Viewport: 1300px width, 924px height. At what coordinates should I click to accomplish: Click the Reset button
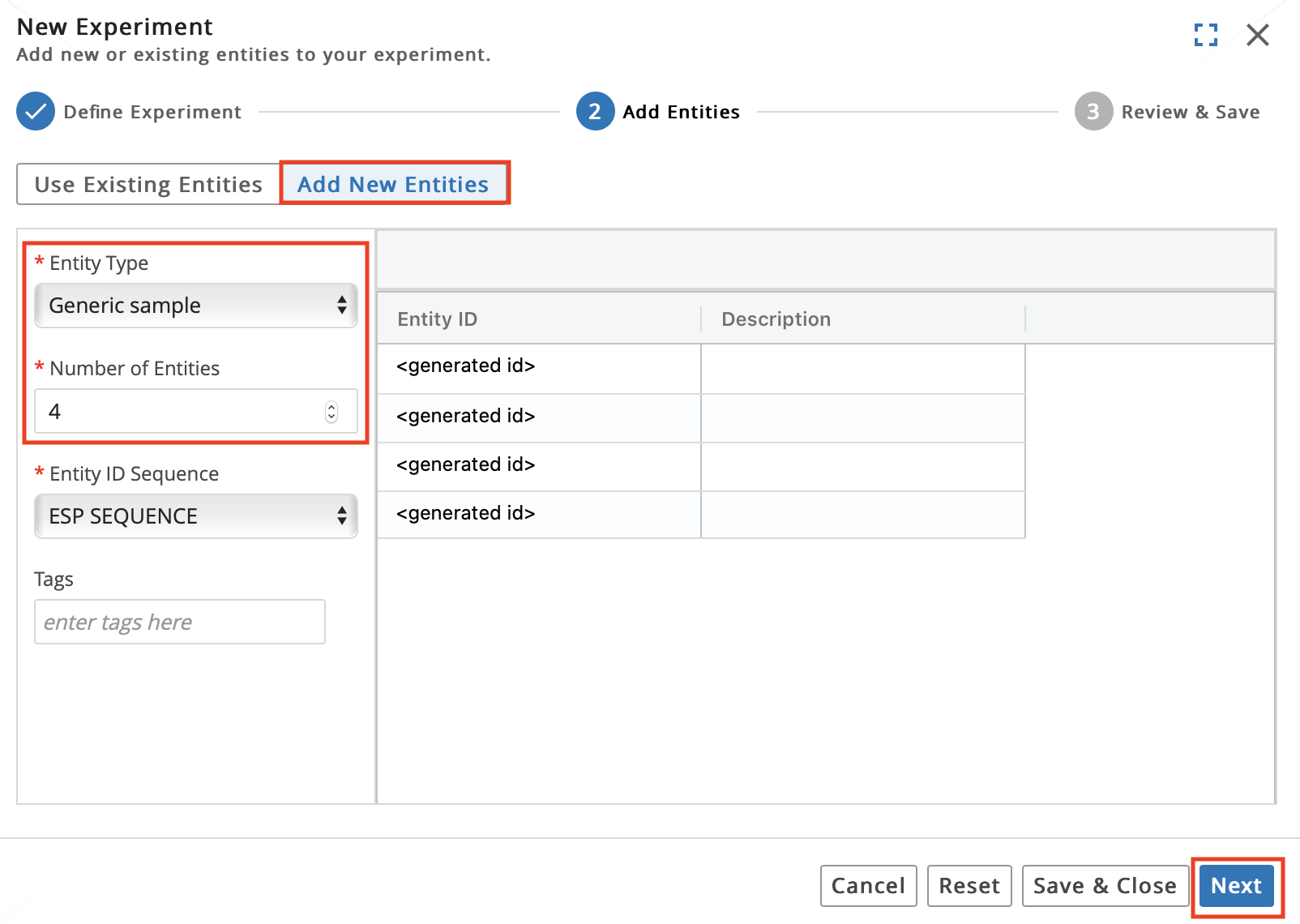pos(969,886)
